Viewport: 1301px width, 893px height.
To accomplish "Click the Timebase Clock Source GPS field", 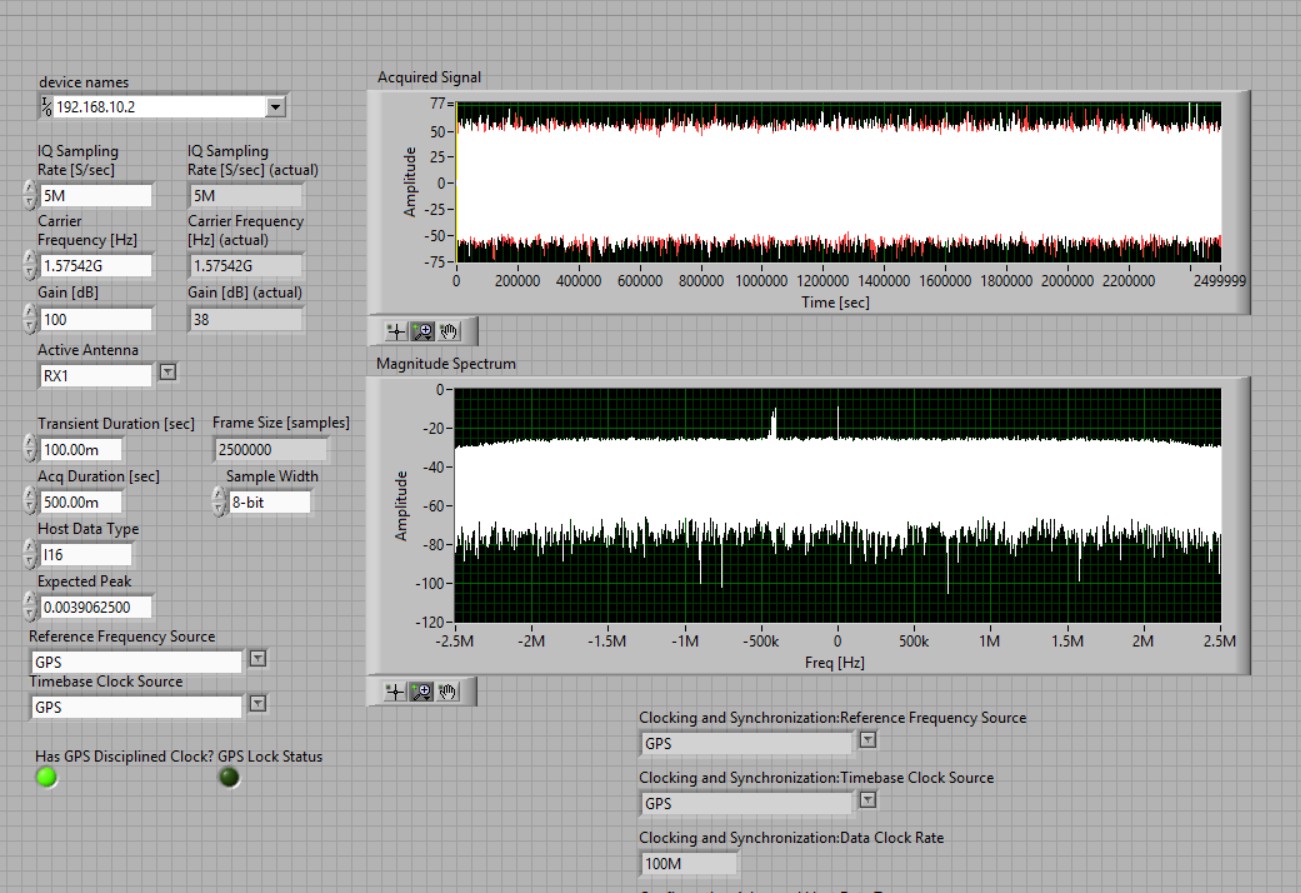I will (x=136, y=706).
